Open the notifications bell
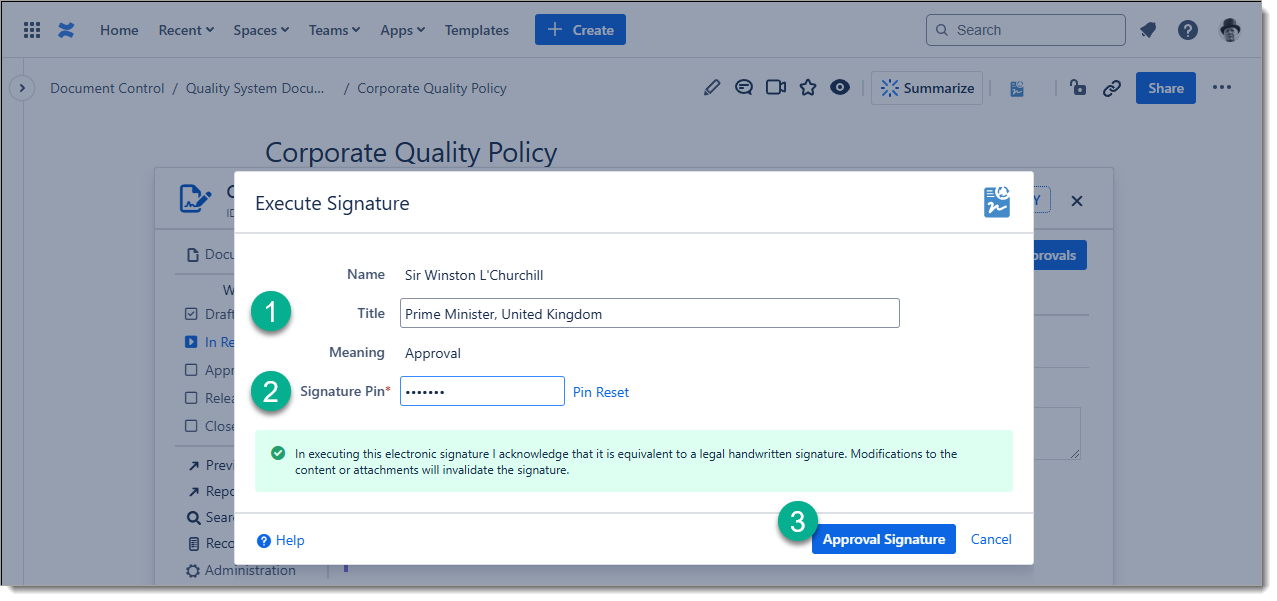1277x601 pixels. pos(1148,30)
